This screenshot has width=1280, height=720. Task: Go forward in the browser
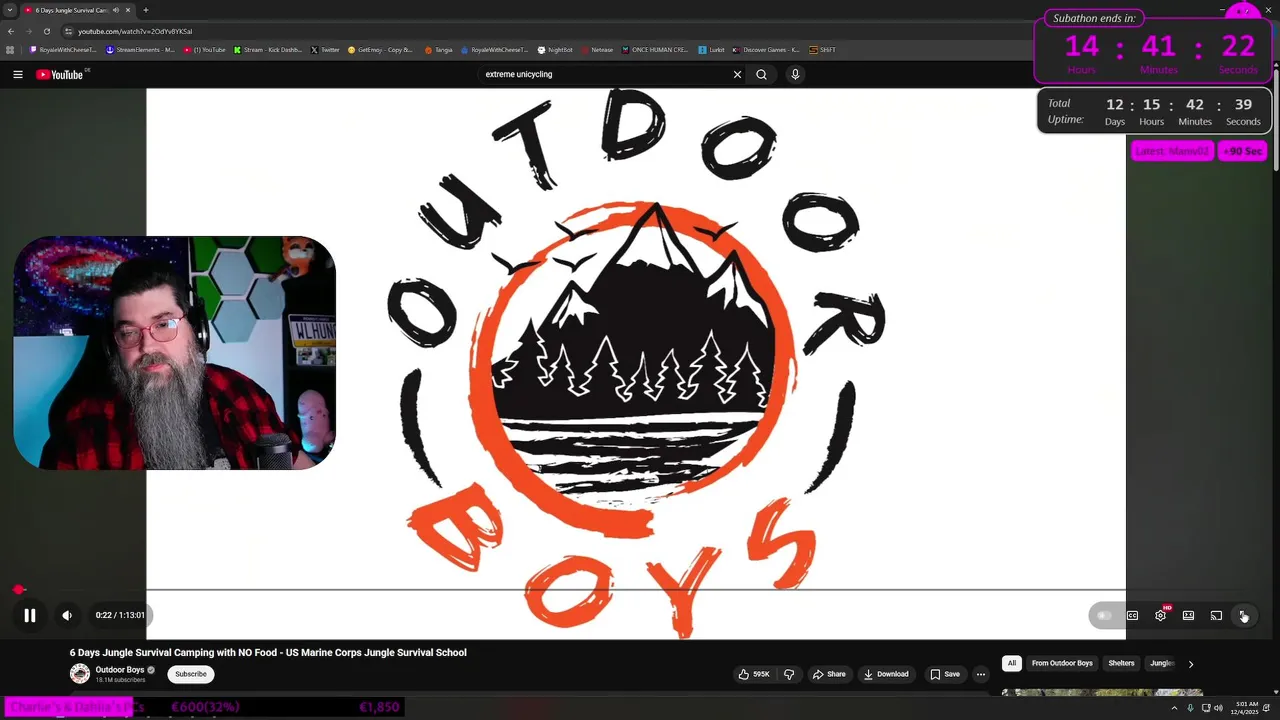click(x=28, y=31)
